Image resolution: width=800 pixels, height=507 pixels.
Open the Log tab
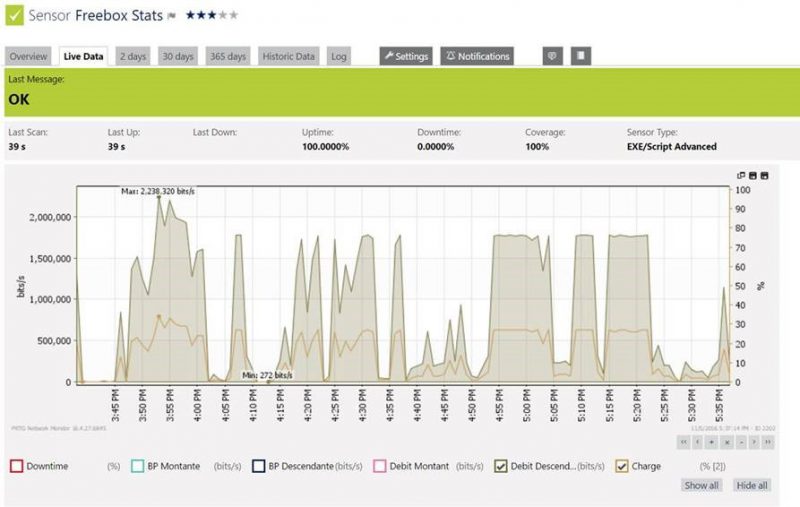click(x=339, y=56)
